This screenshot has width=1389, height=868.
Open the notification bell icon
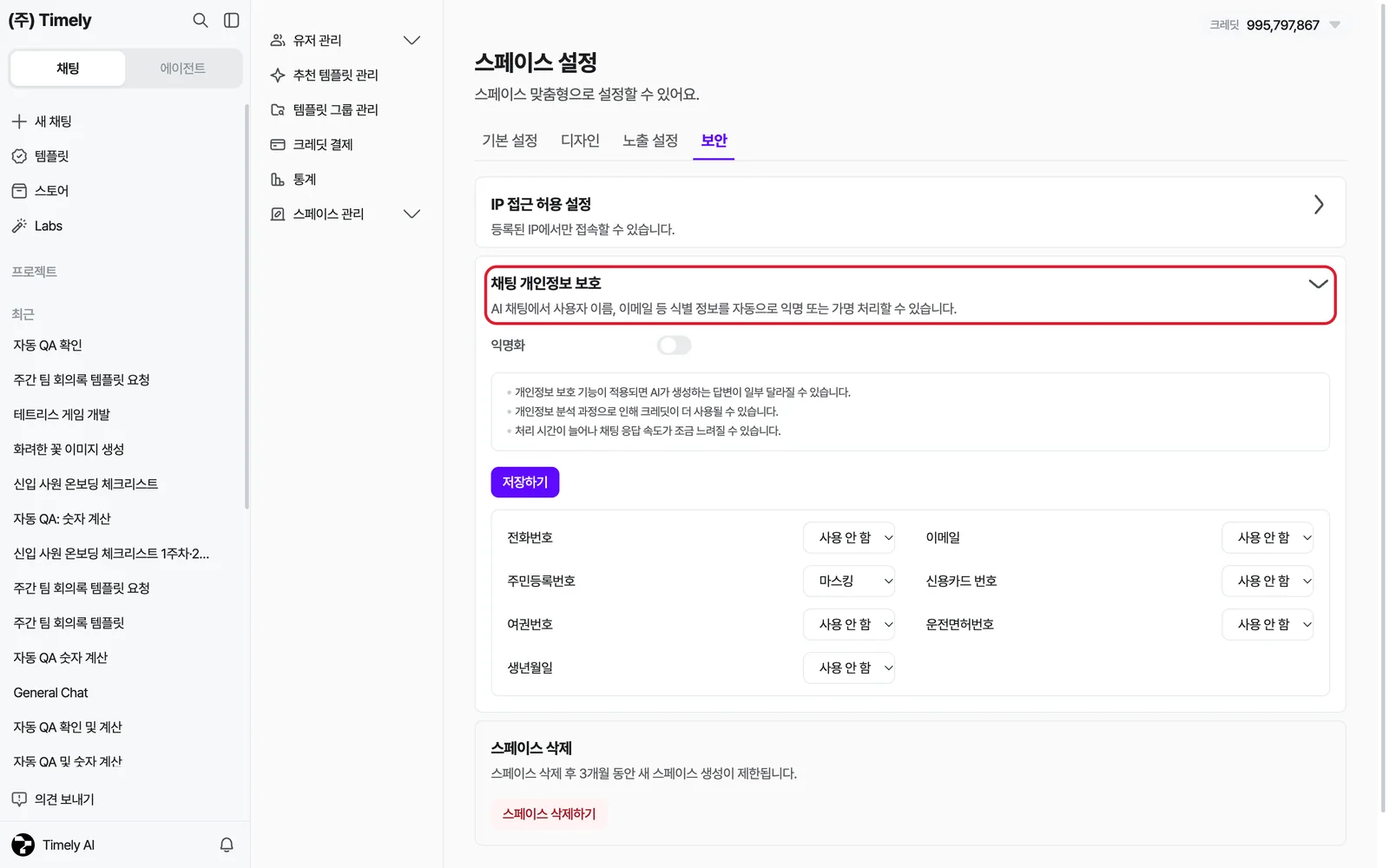[227, 845]
